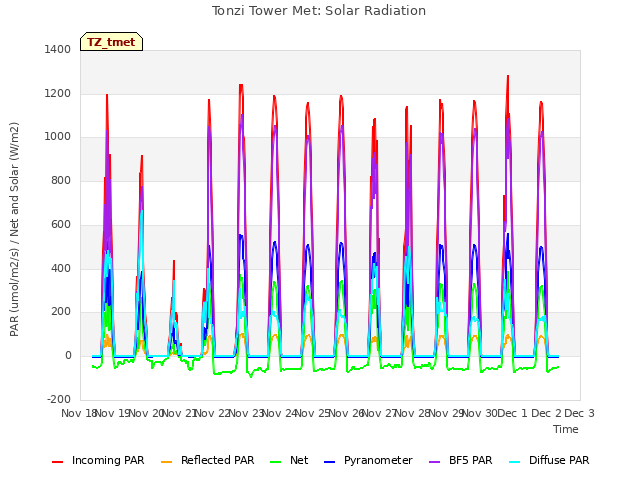This screenshot has width=640, height=480.
Task: Click the 1200 y-axis tick label
Action: [58, 93]
